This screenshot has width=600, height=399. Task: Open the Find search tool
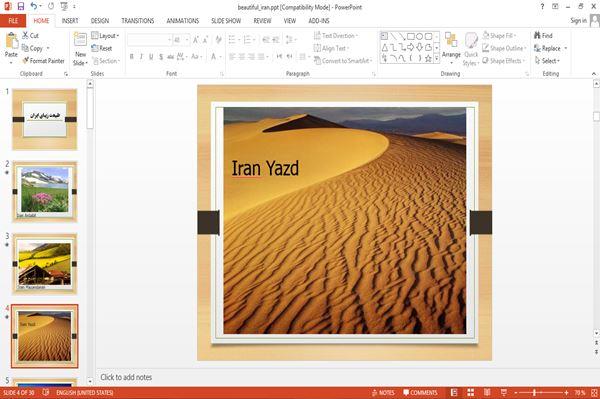(543, 36)
